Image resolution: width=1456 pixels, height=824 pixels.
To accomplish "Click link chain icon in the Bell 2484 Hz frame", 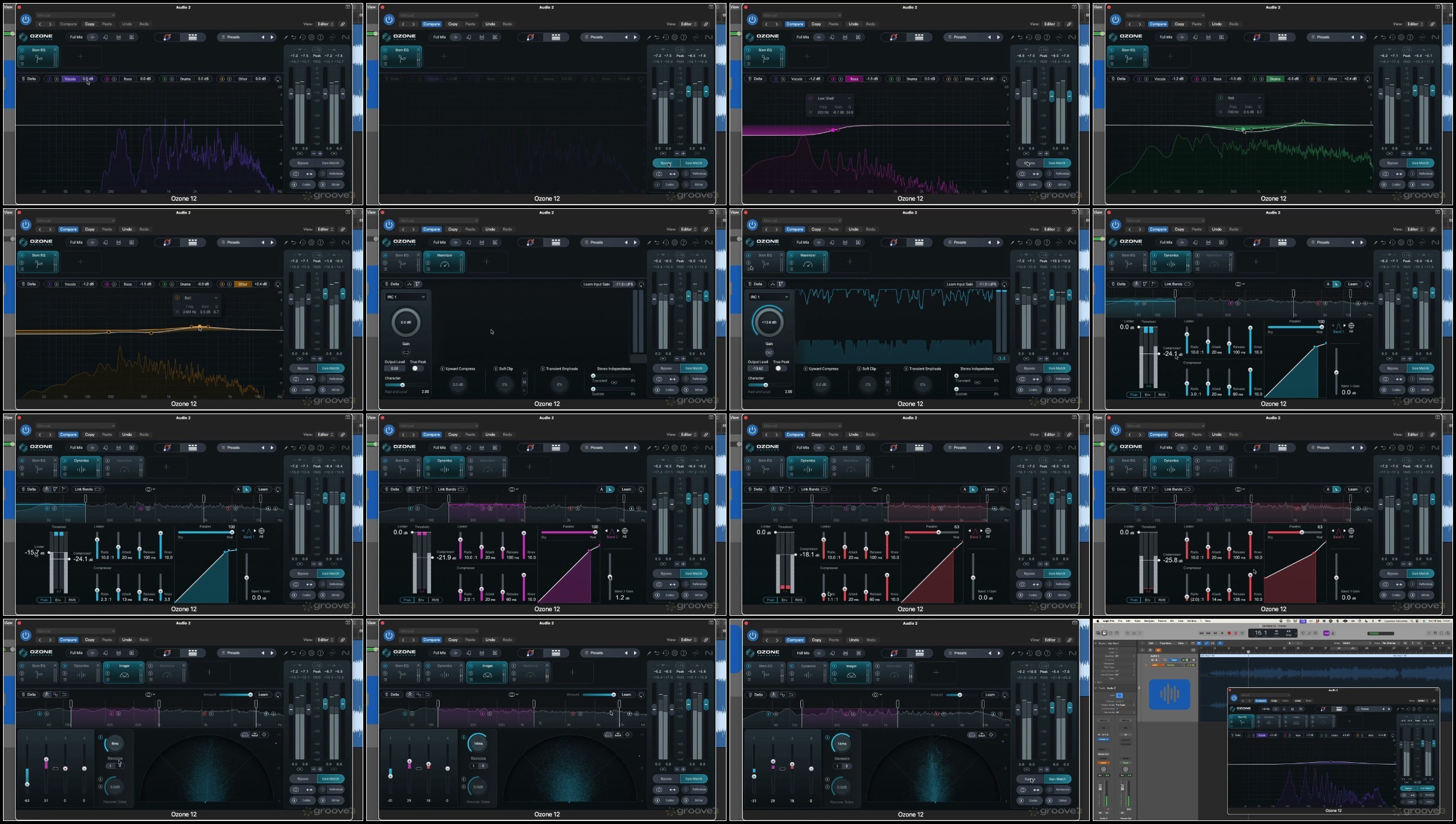I will click(343, 229).
